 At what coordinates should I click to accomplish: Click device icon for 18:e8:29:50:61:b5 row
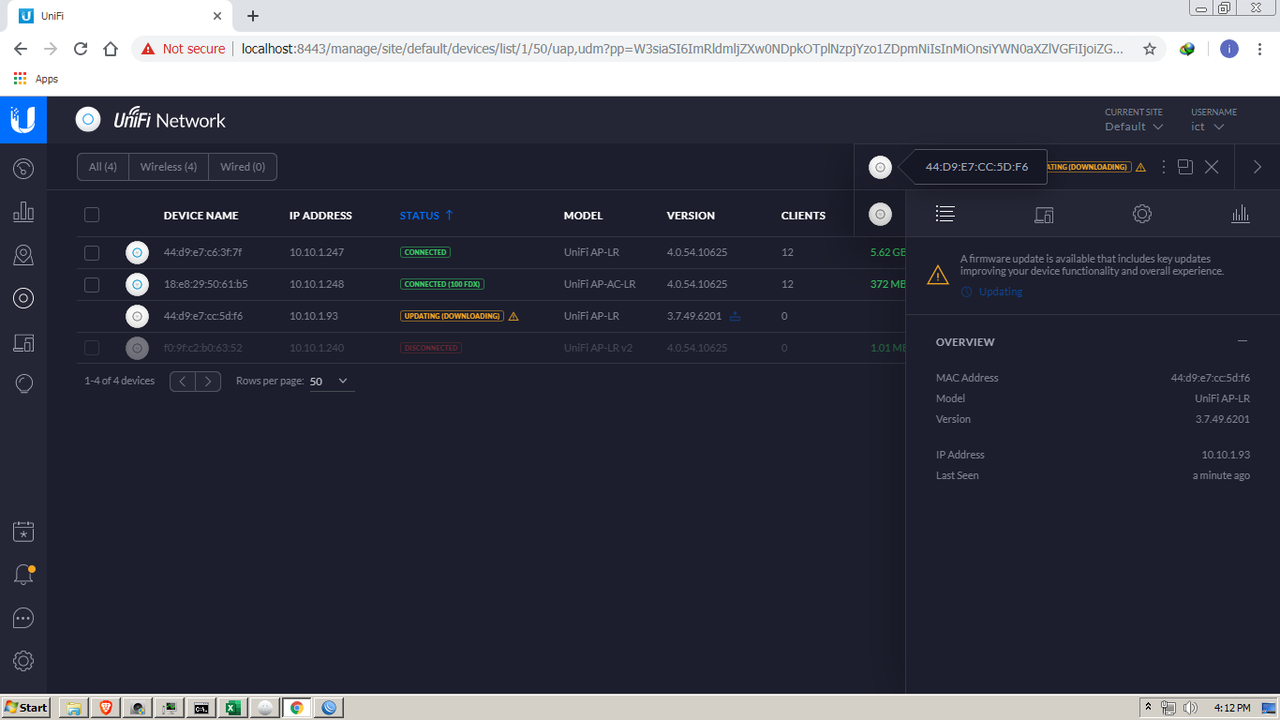pos(137,285)
